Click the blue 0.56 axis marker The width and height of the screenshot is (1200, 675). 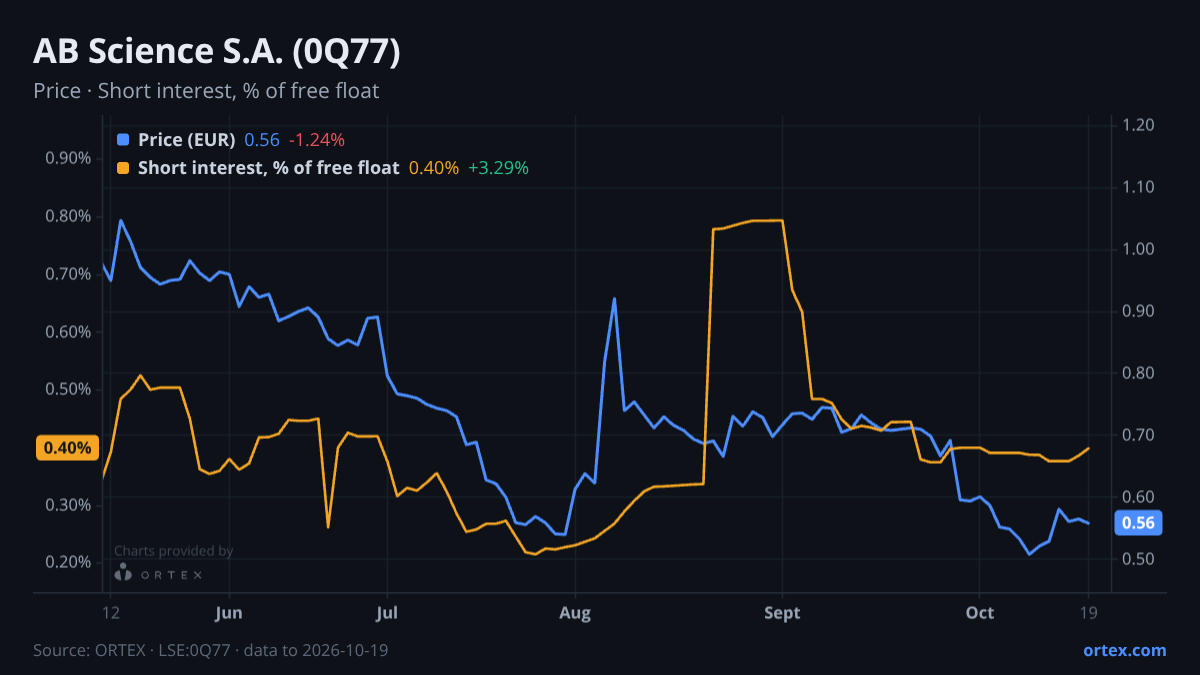tap(1138, 523)
